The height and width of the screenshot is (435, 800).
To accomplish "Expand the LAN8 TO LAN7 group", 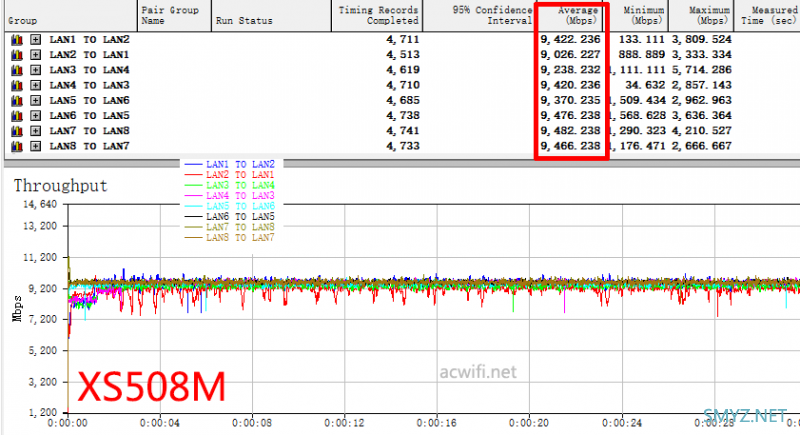I will pyautogui.click(x=35, y=147).
